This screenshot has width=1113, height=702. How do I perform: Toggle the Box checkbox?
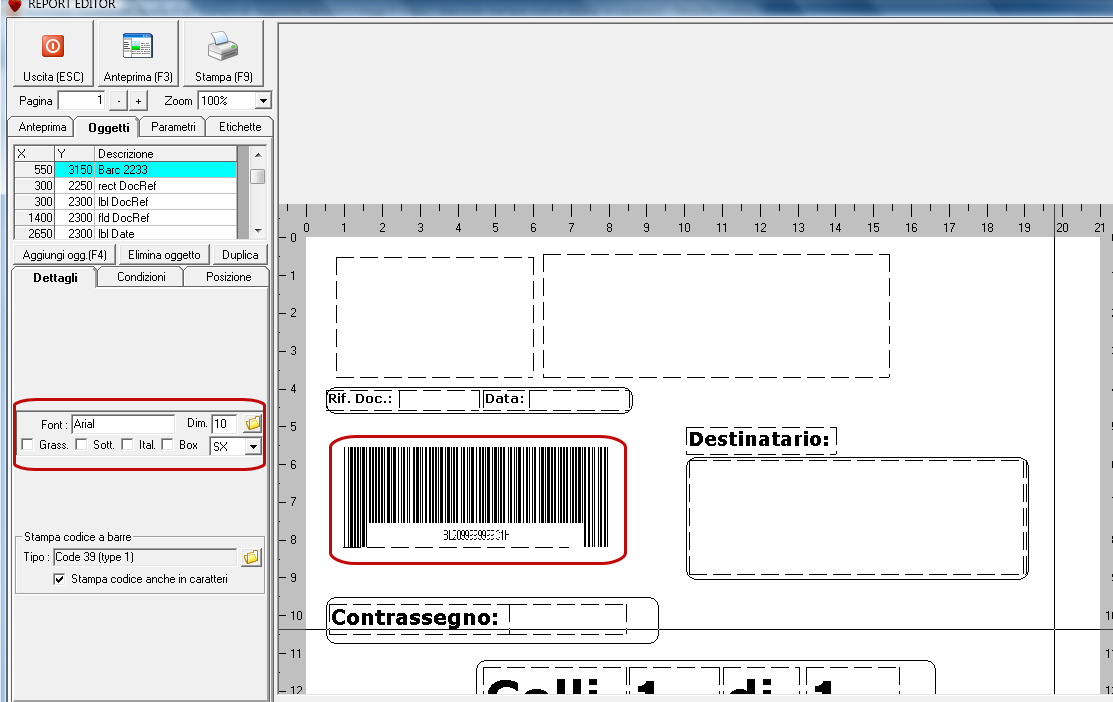168,444
